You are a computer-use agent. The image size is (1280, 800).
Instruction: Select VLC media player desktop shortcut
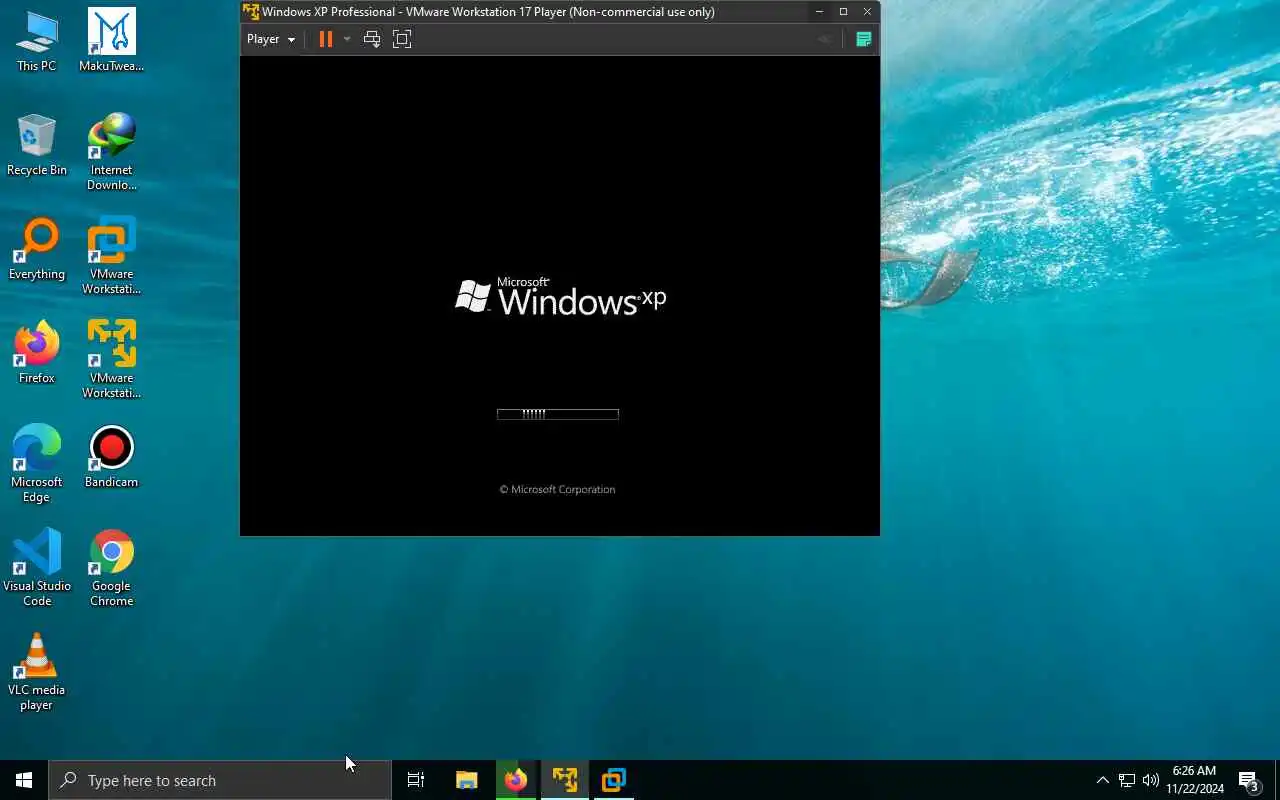tap(36, 672)
